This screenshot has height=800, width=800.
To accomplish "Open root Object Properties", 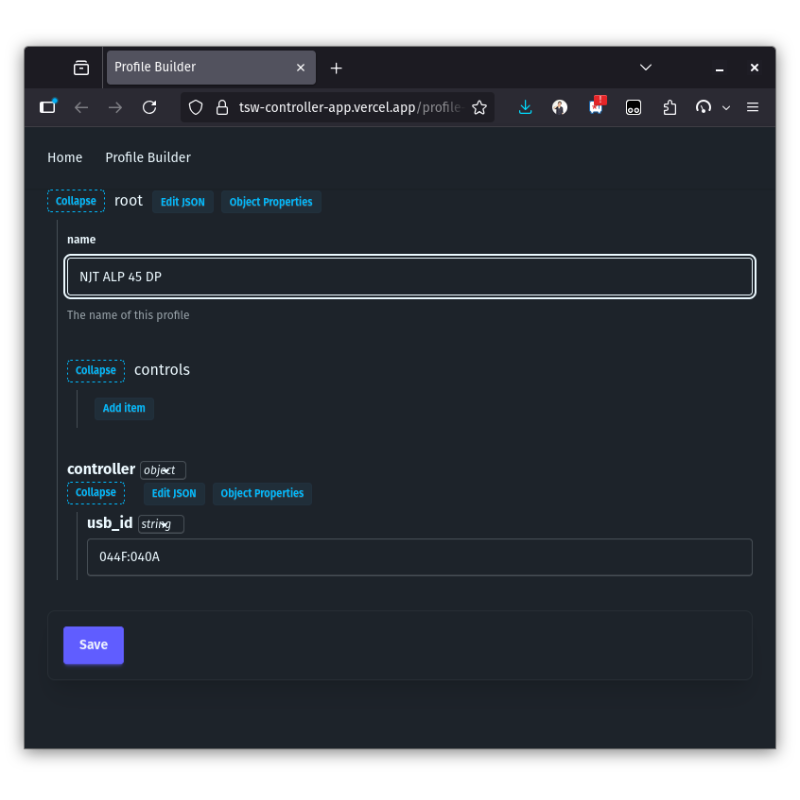I will (x=271, y=202).
